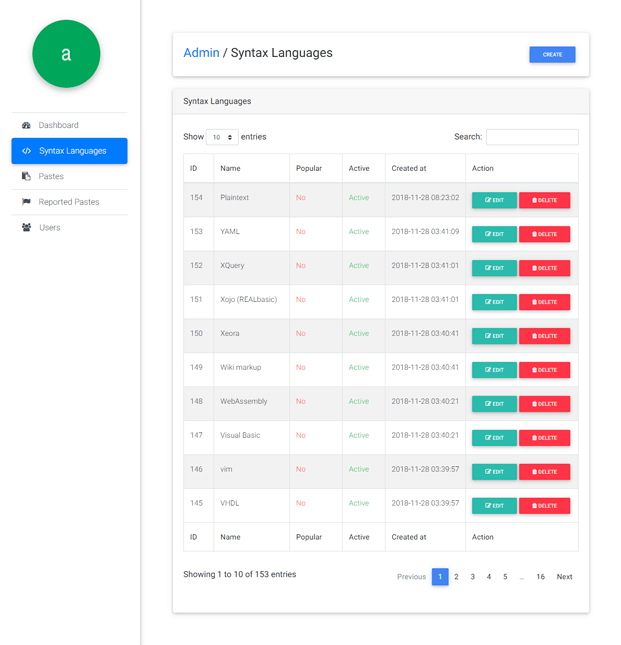Image resolution: width=621 pixels, height=645 pixels.
Task: Jump to last page 16
Action: pos(540,577)
